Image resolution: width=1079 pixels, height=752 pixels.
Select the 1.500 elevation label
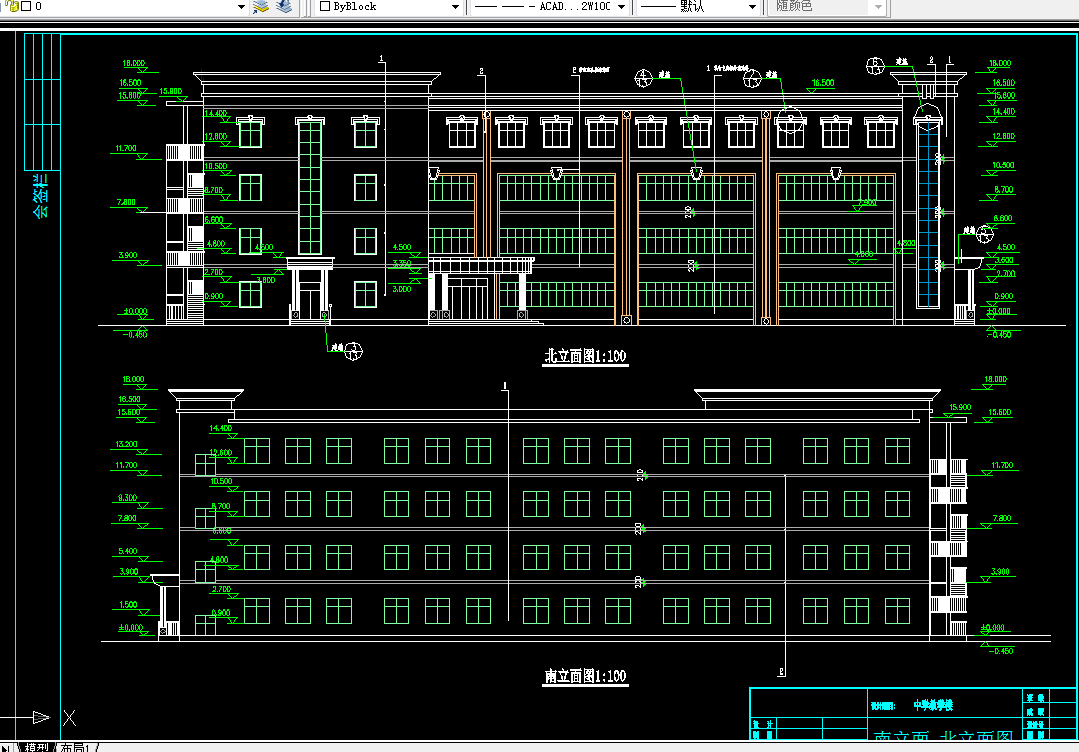128,605
